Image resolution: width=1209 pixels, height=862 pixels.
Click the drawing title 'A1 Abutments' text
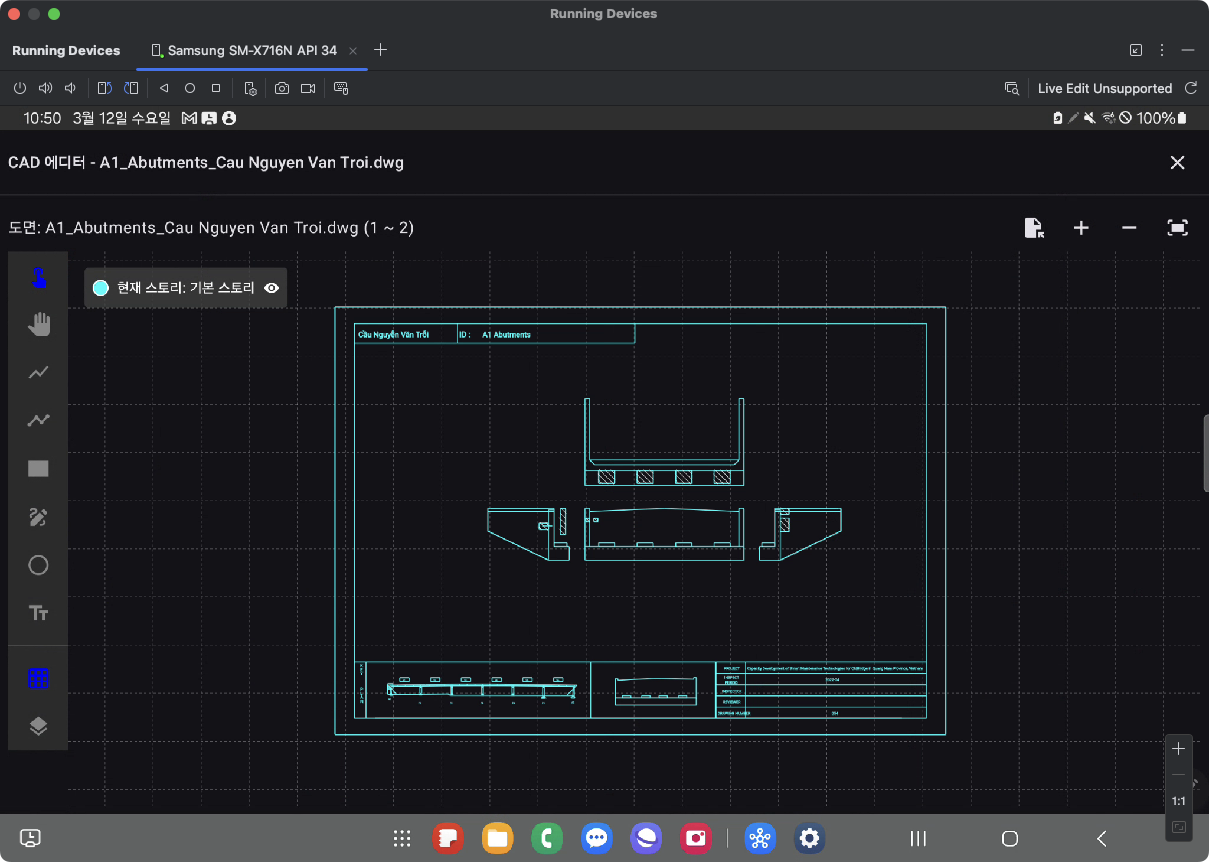[x=506, y=335]
